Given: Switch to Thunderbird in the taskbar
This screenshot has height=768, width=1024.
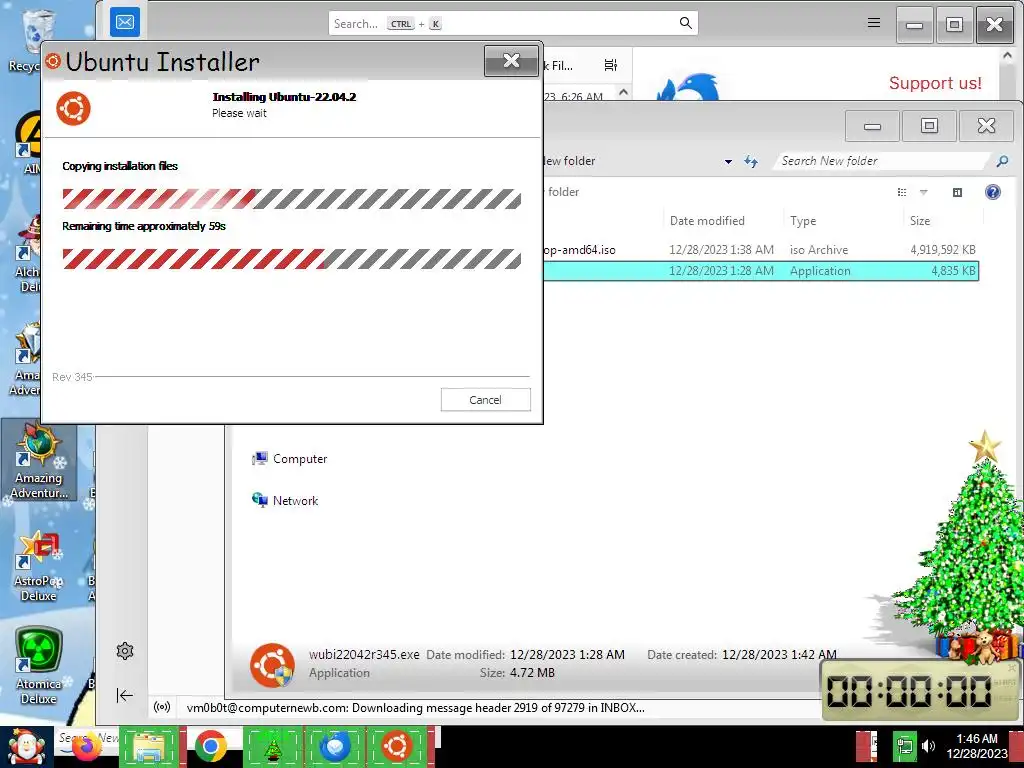Looking at the screenshot, I should coord(334,747).
